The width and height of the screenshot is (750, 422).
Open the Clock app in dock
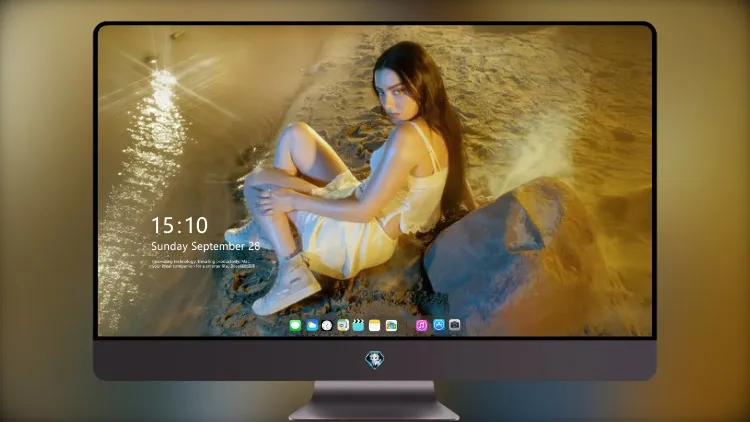(x=327, y=326)
